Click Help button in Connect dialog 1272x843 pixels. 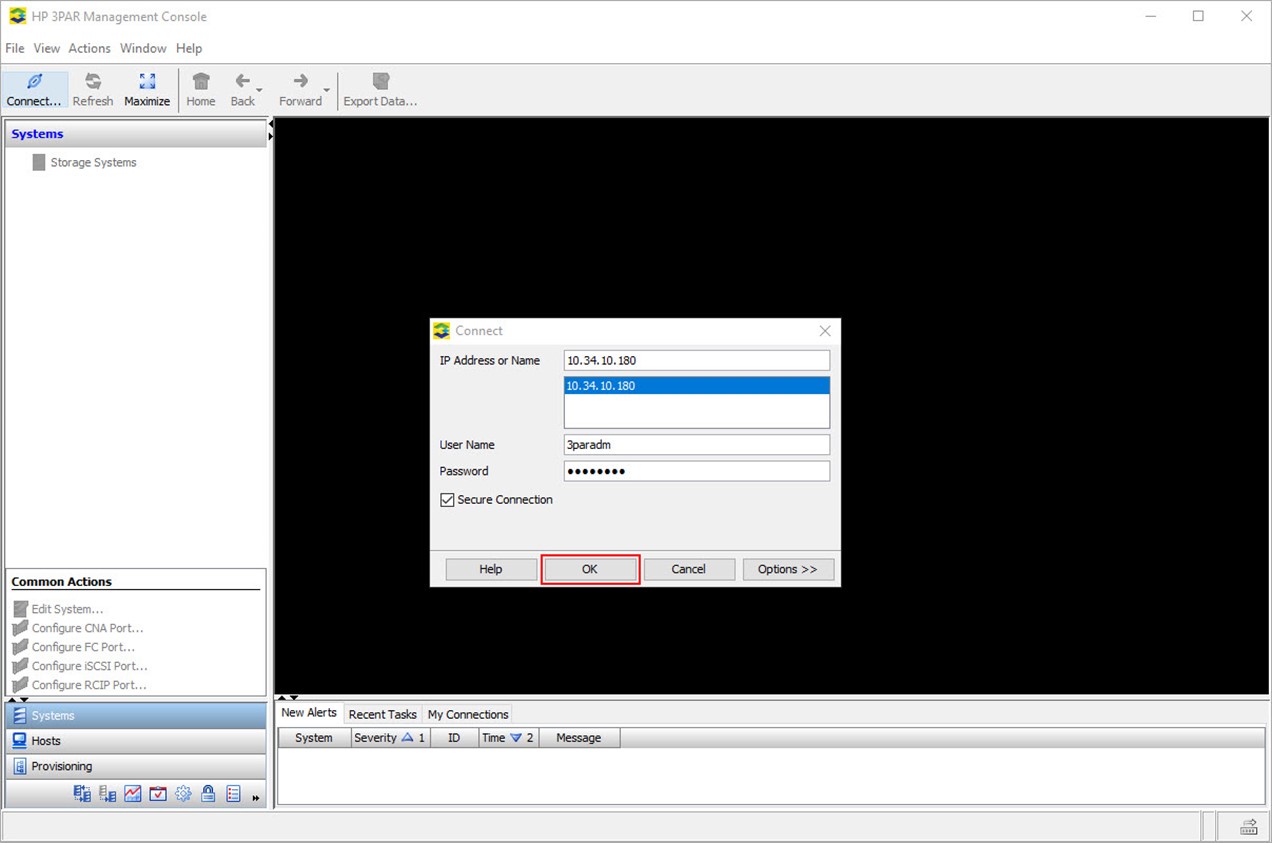pyautogui.click(x=491, y=569)
